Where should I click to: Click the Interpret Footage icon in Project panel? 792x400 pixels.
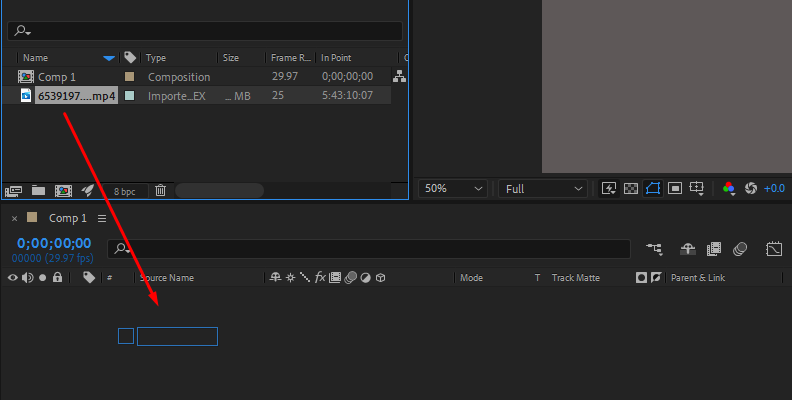pos(14,190)
